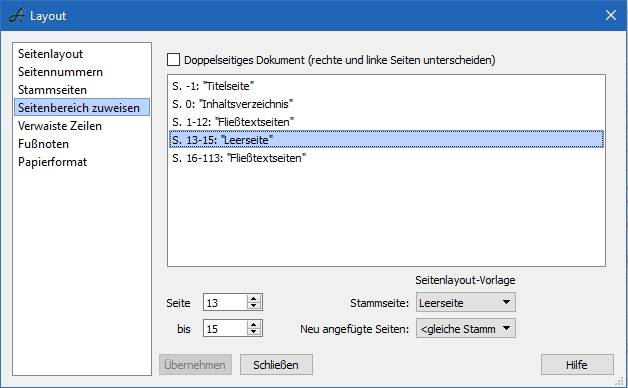Open the Verwaiste Zeilen section
The image size is (628, 388).
pyautogui.click(x=60, y=126)
